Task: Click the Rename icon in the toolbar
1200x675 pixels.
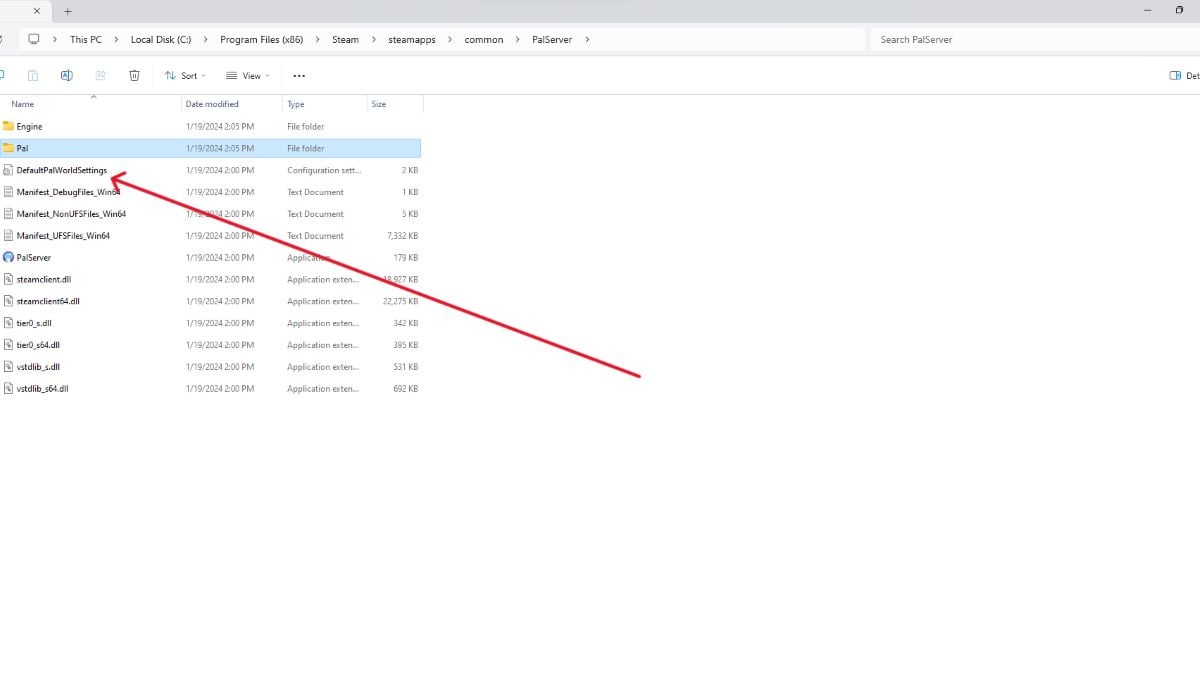Action: [x=67, y=75]
